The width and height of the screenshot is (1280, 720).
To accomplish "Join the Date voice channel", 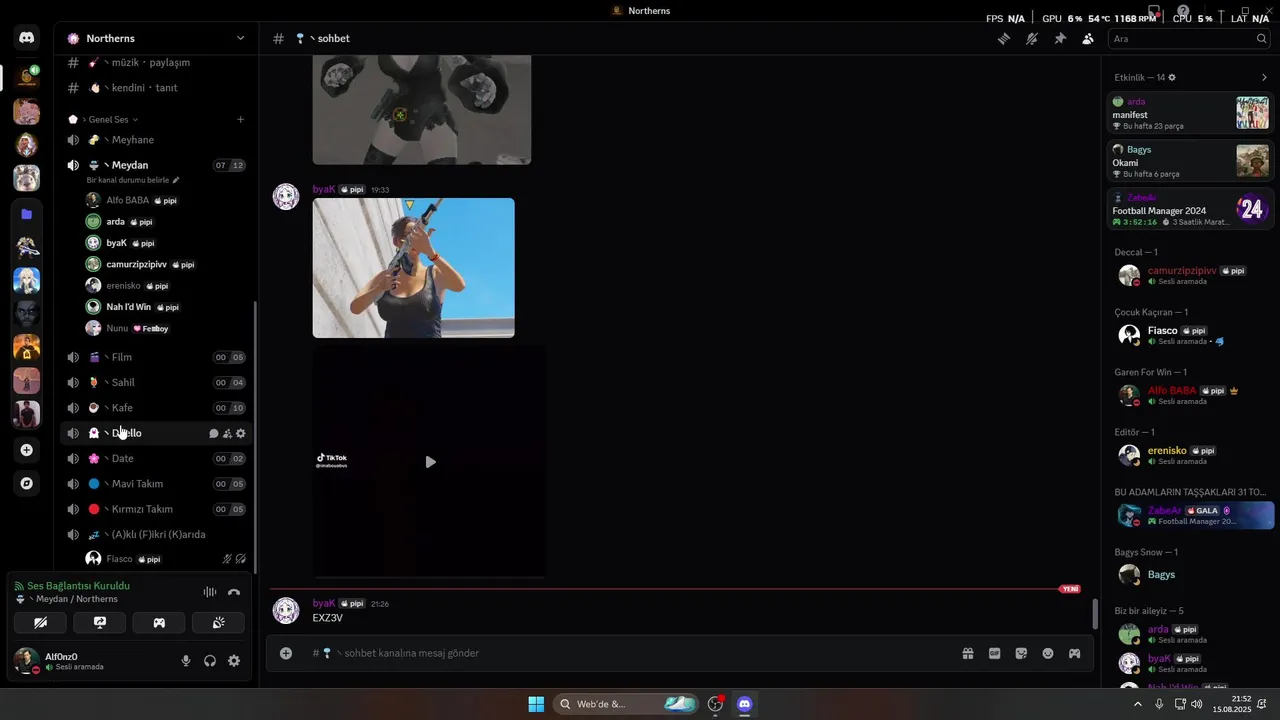I will pyautogui.click(x=156, y=458).
